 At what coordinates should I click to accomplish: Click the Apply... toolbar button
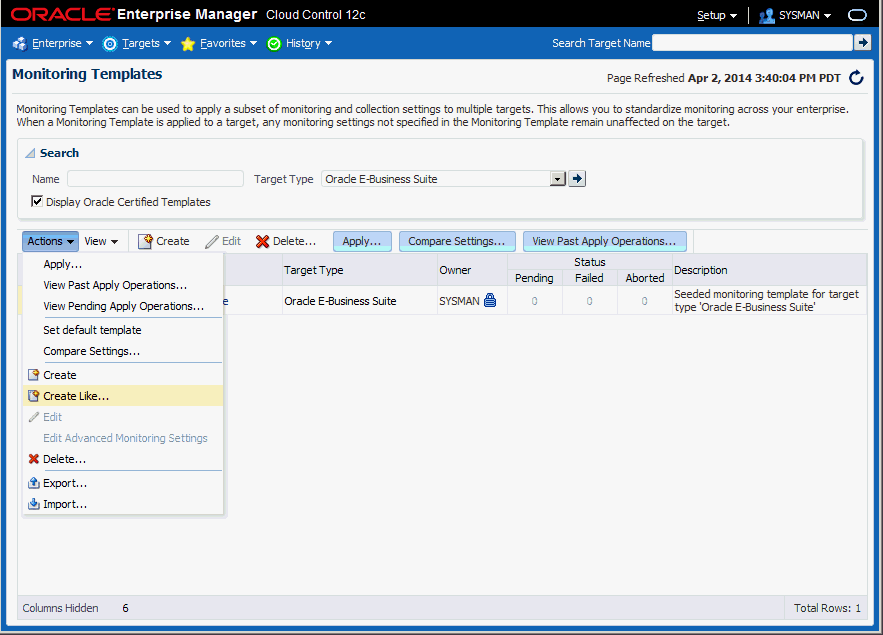[x=362, y=241]
